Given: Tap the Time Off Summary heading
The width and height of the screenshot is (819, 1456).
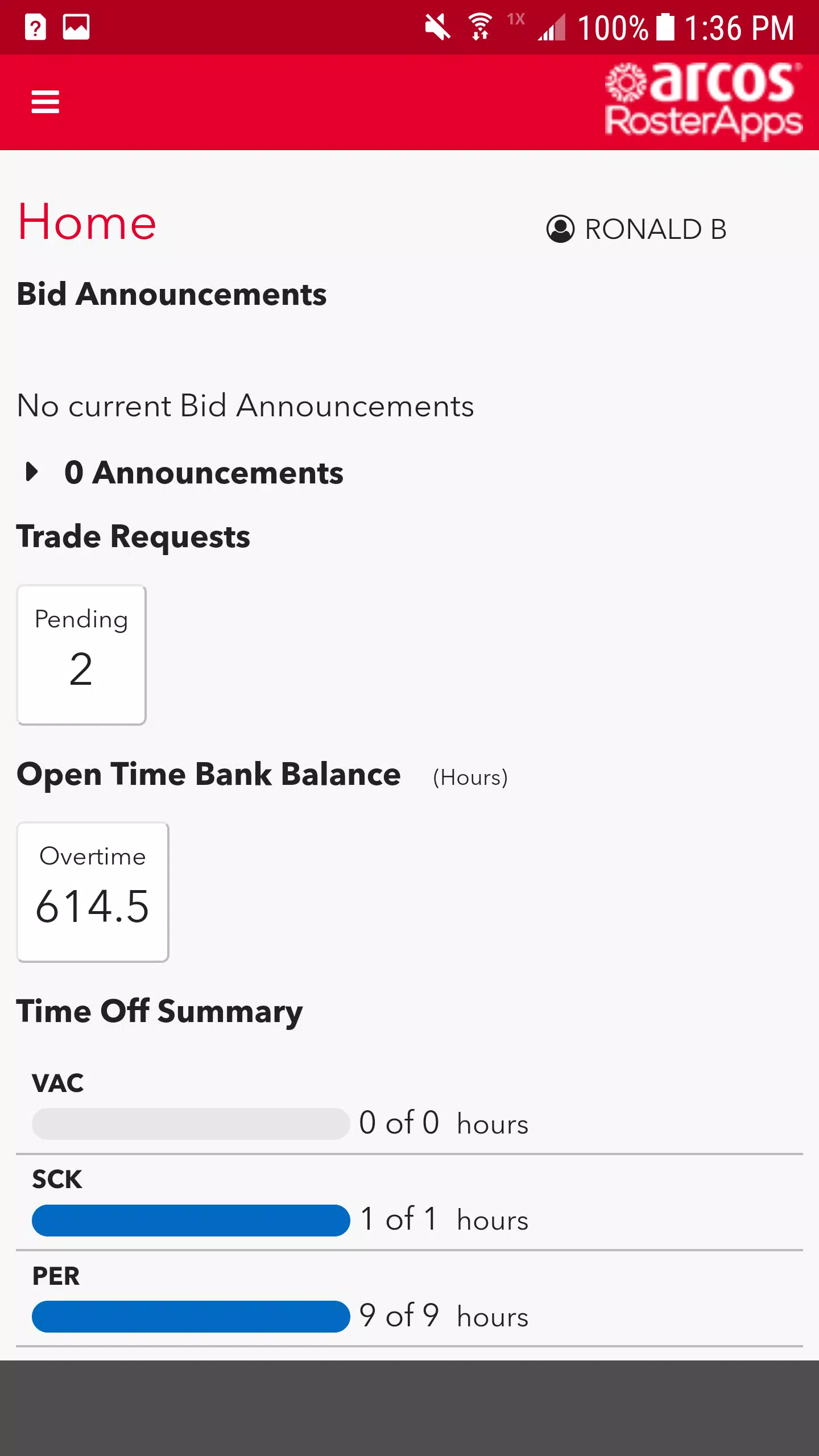Looking at the screenshot, I should pyautogui.click(x=160, y=1012).
